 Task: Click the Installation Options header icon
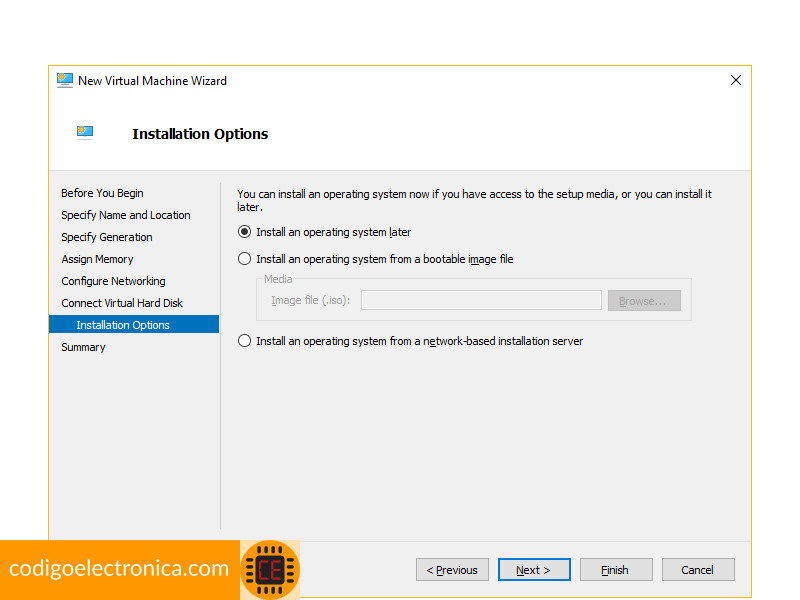[85, 133]
